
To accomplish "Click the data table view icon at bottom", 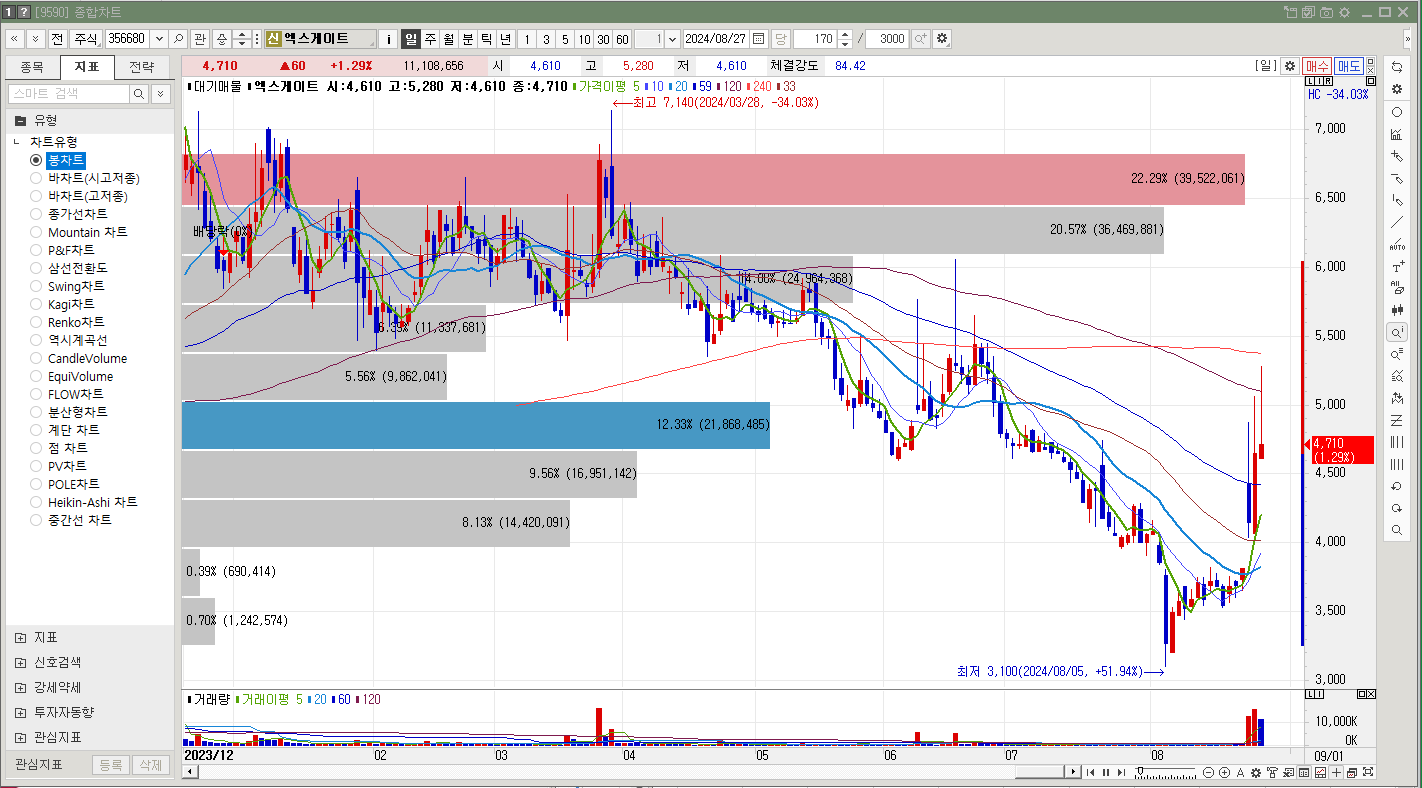I will [x=1304, y=772].
